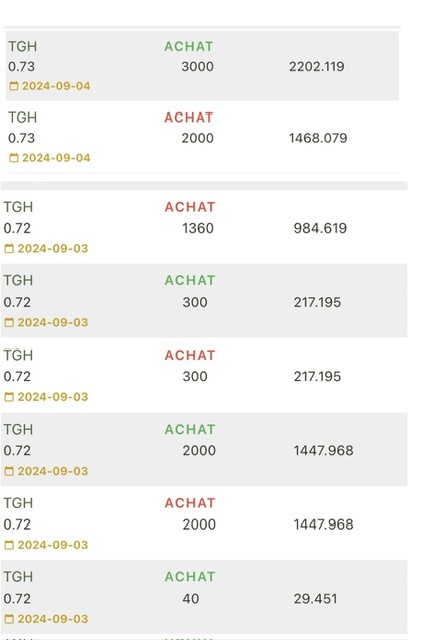Viewport: 431px width, 640px height.
Task: Click the TGH ticker in the 29.451 row
Action: coord(18,577)
